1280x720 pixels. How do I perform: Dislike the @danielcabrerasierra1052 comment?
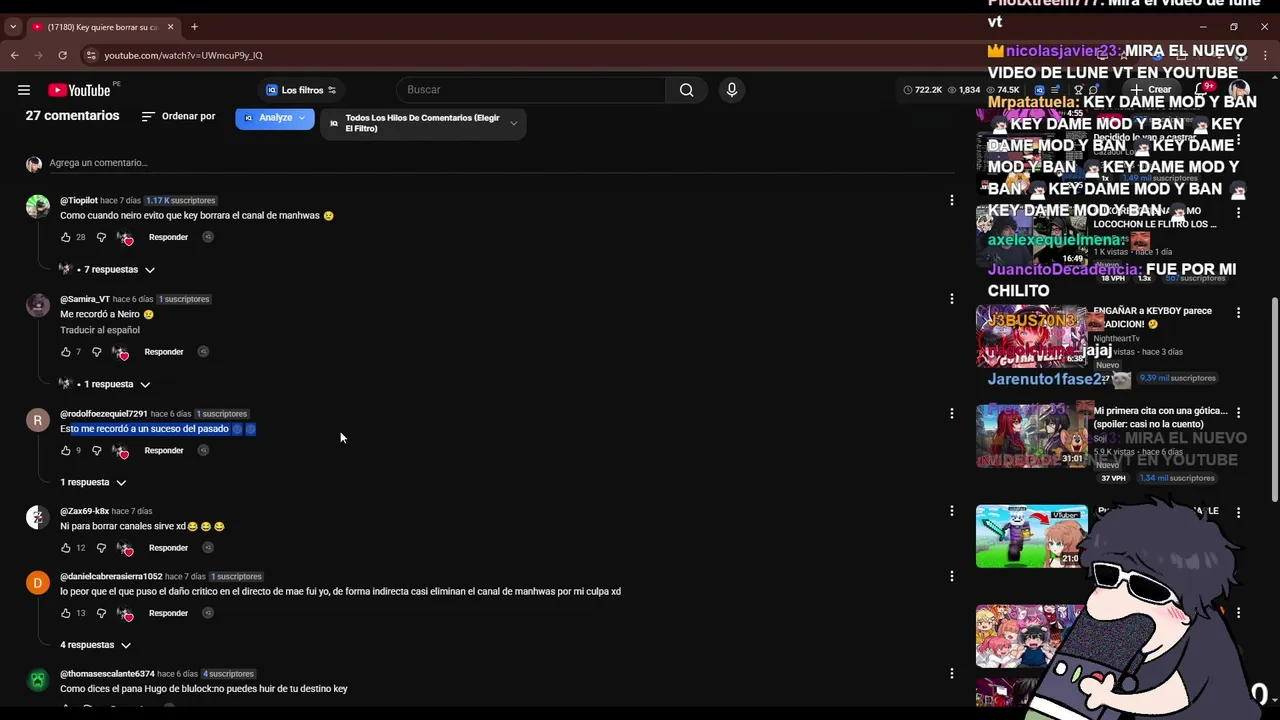[101, 613]
